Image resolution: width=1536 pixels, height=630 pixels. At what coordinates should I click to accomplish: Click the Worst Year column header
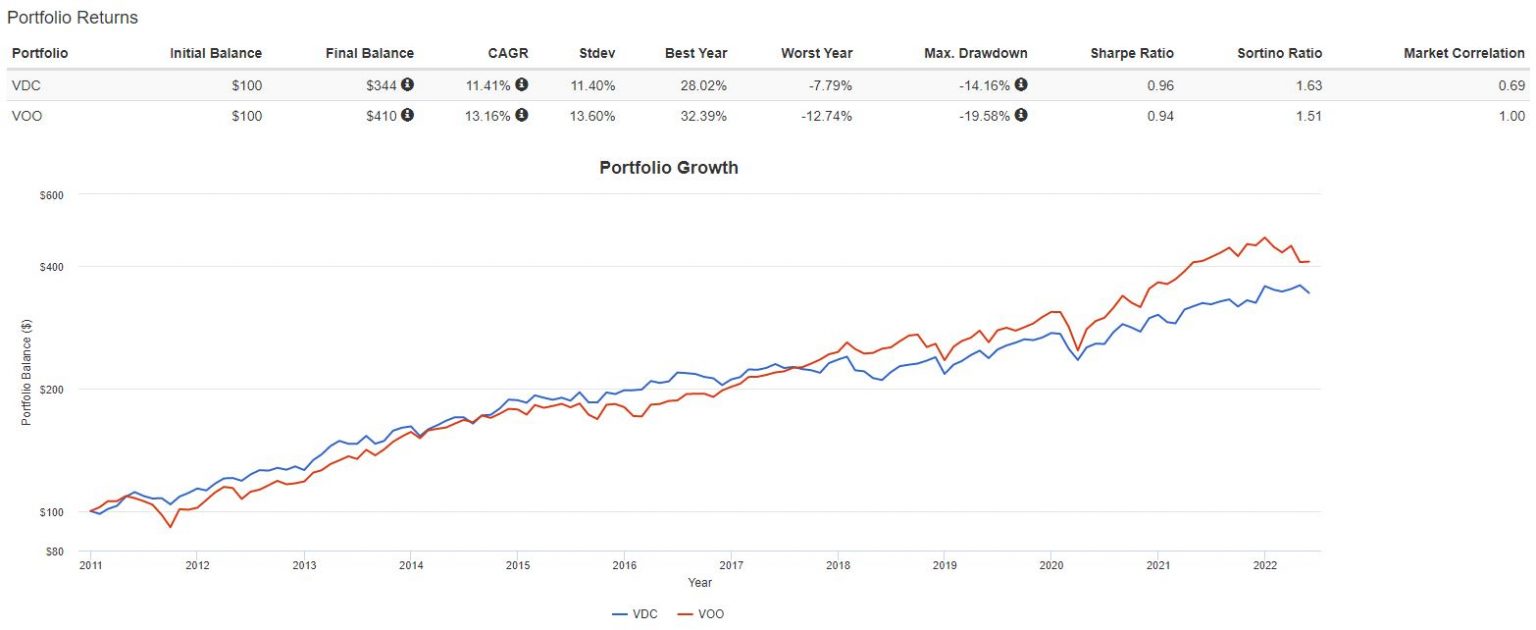(817, 53)
